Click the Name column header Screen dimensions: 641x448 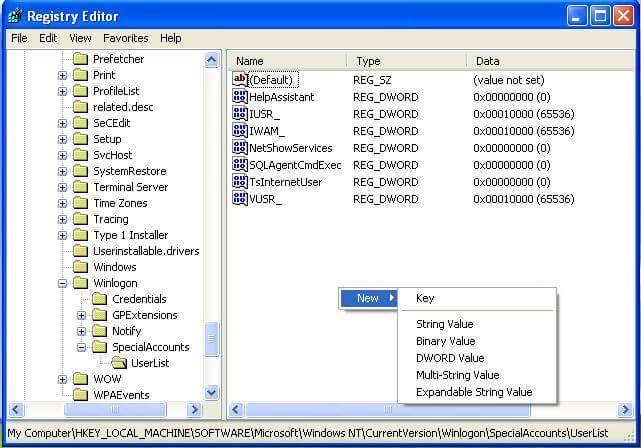(287, 61)
